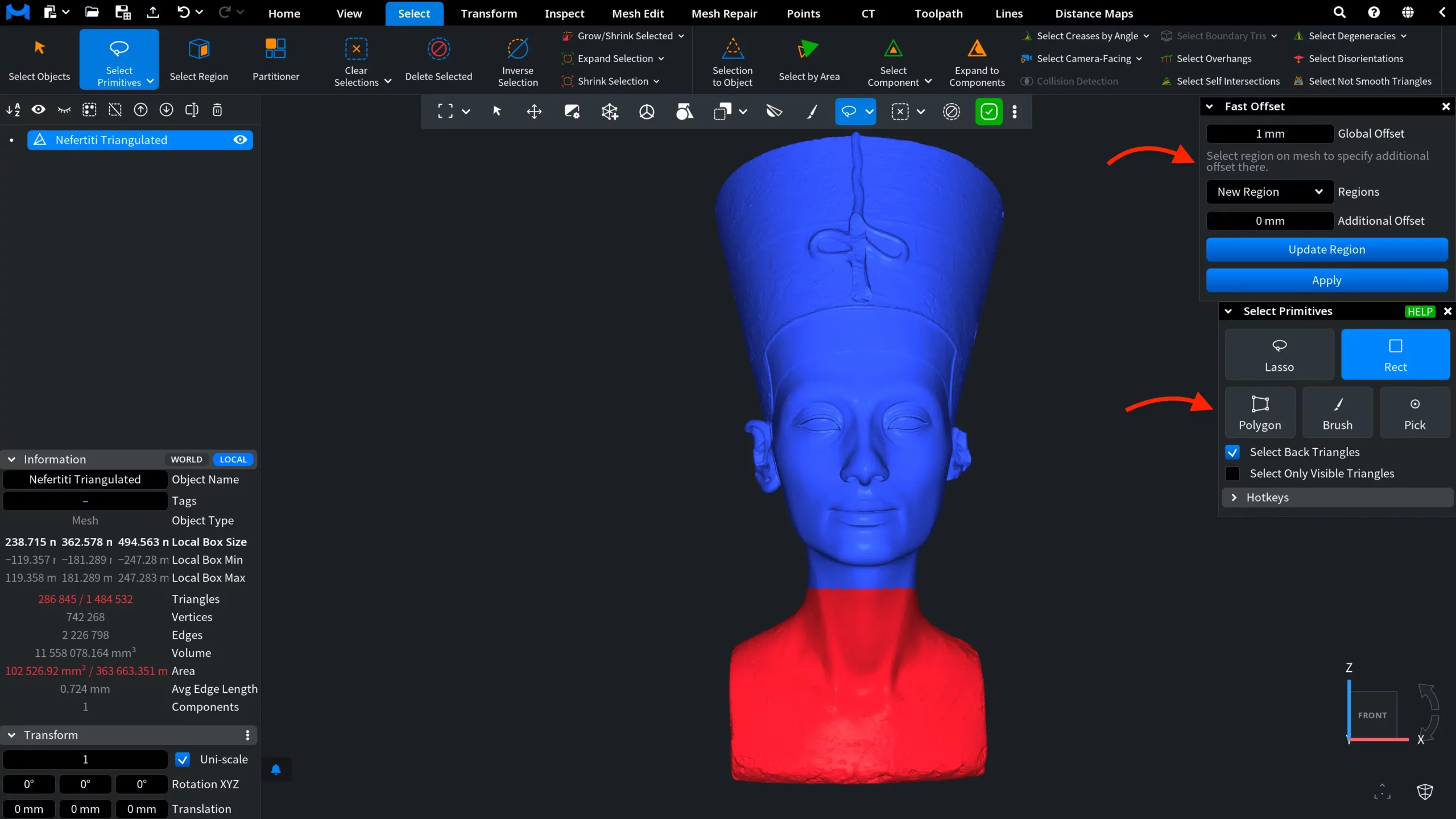Open the Select Region tool

point(198,59)
